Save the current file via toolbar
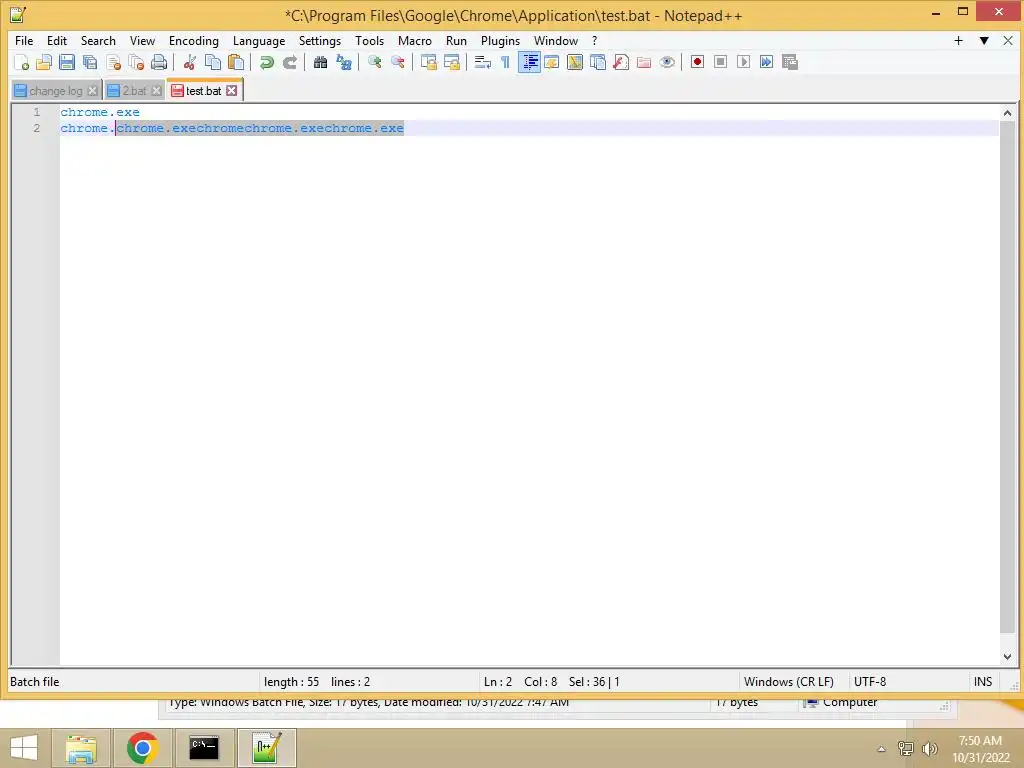Viewport: 1024px width, 768px height. coord(67,62)
